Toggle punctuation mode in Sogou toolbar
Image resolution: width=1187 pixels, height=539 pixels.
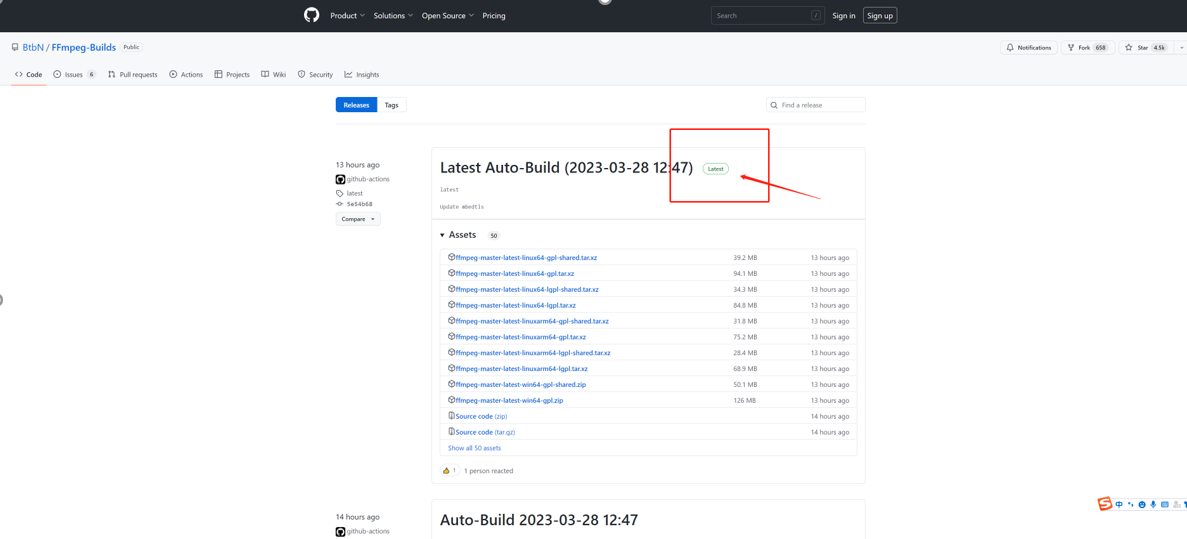[x=1130, y=504]
